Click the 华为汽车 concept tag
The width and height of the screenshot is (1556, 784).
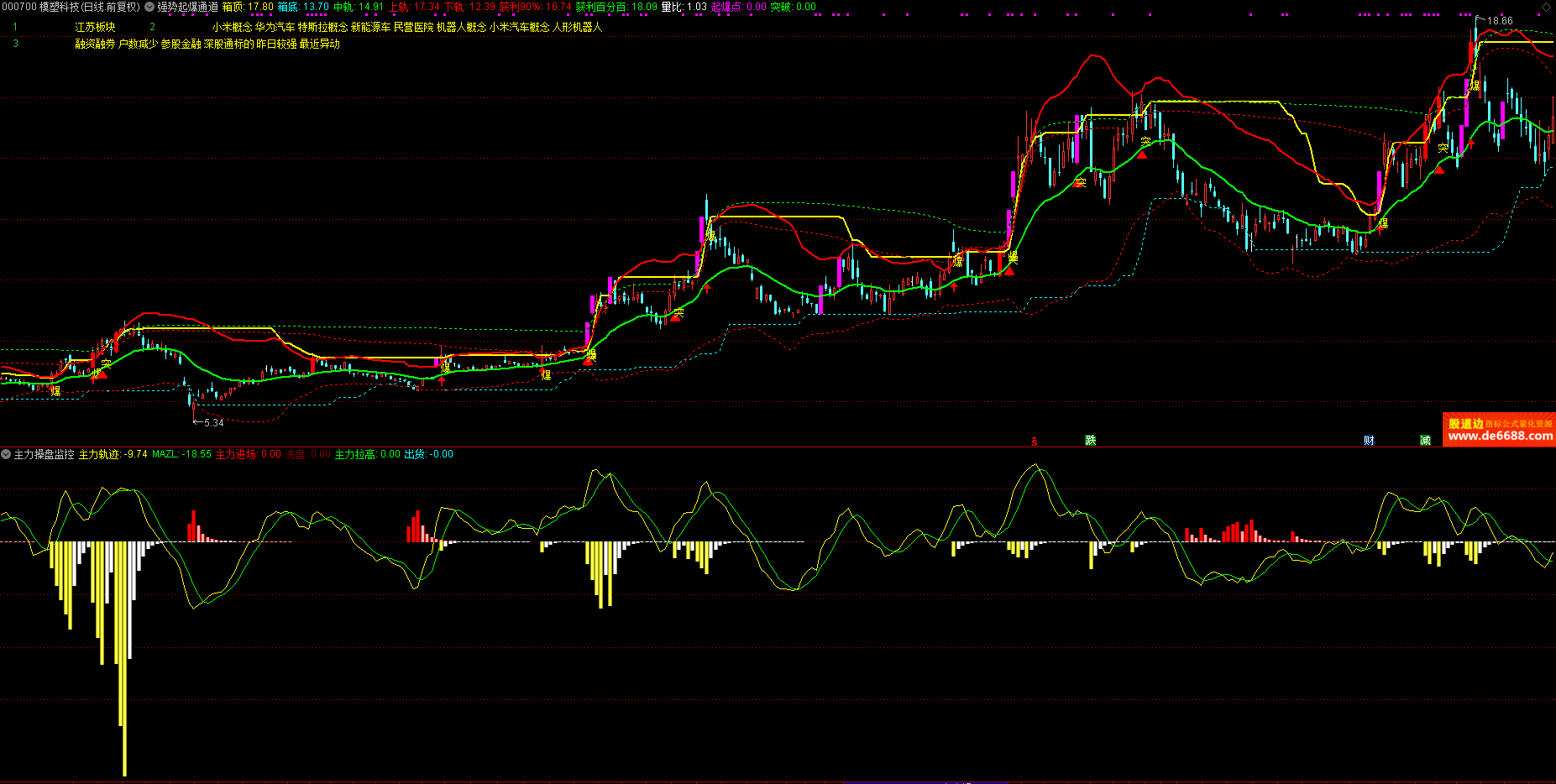(275, 27)
